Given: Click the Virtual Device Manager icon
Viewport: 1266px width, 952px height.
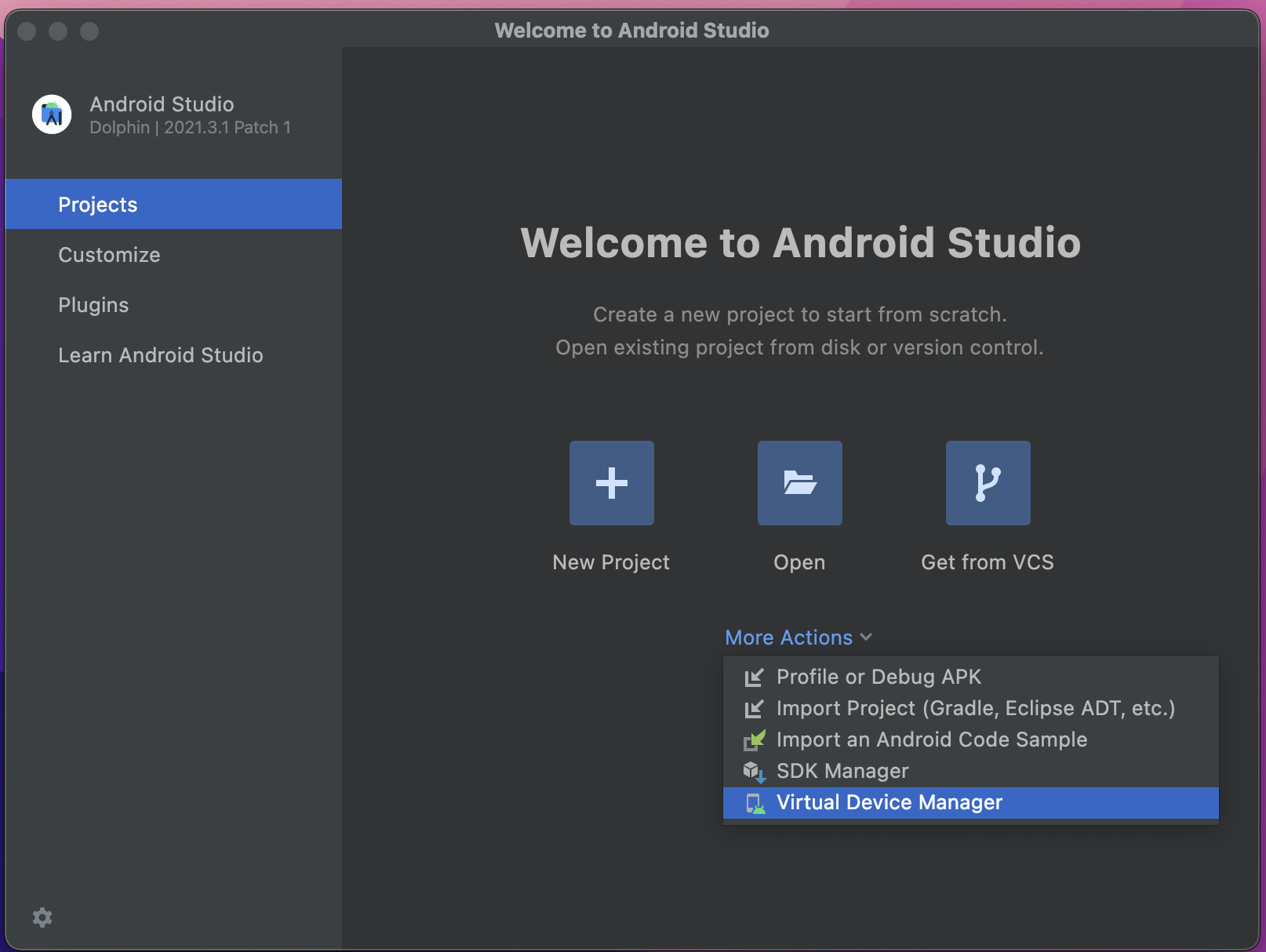Looking at the screenshot, I should 755,803.
